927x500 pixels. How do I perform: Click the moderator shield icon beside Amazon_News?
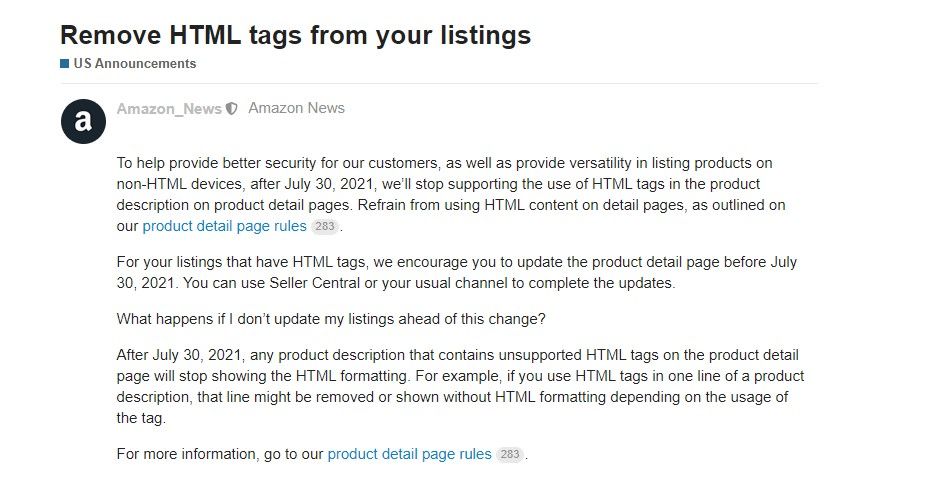click(232, 109)
